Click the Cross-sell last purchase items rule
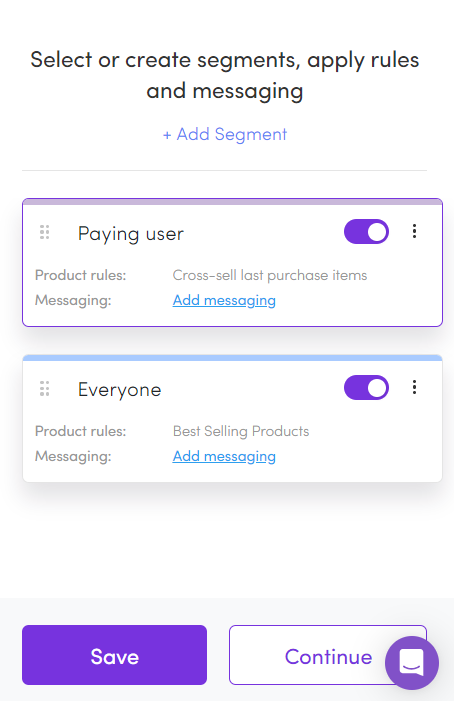The width and height of the screenshot is (454, 701). 270,275
